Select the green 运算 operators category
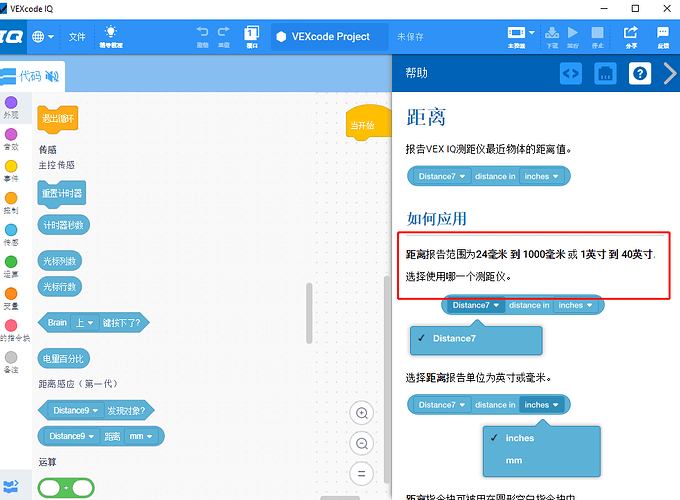 [11, 267]
